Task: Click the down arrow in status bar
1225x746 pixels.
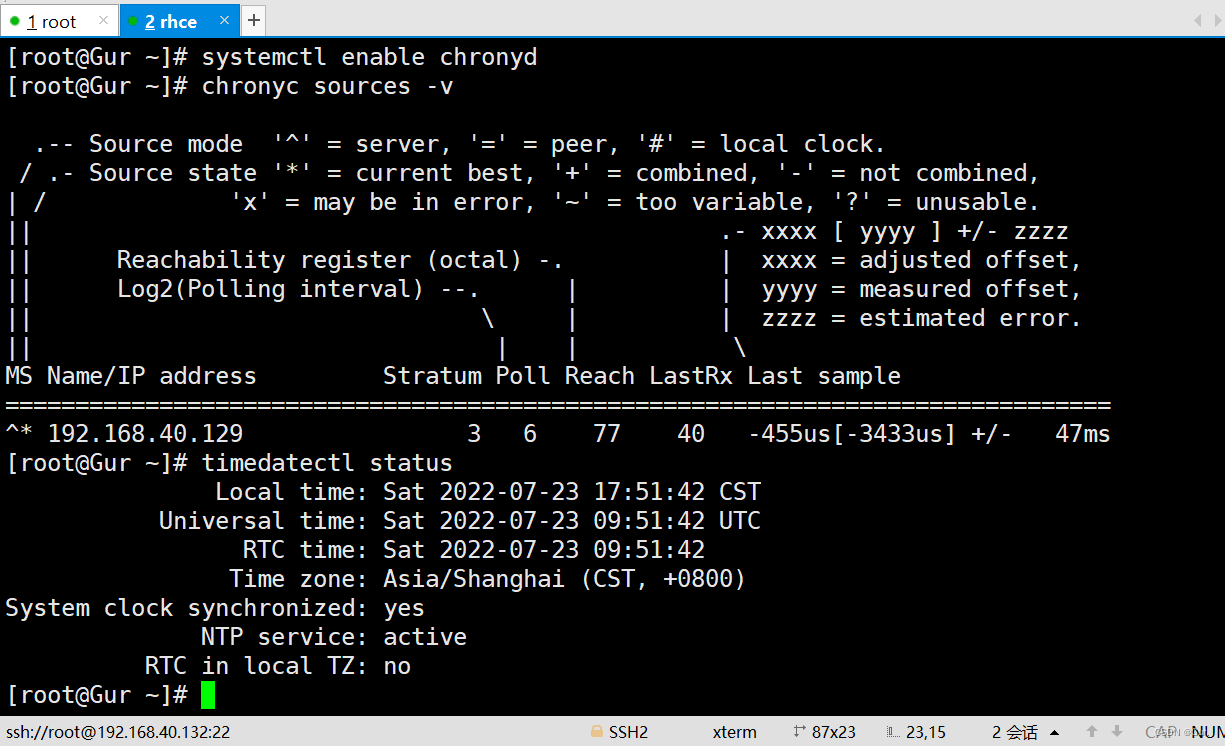Action: (1118, 732)
